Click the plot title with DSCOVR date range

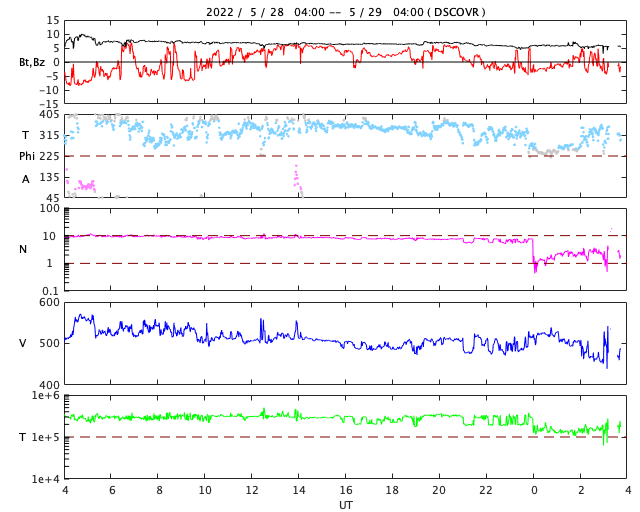345,12
